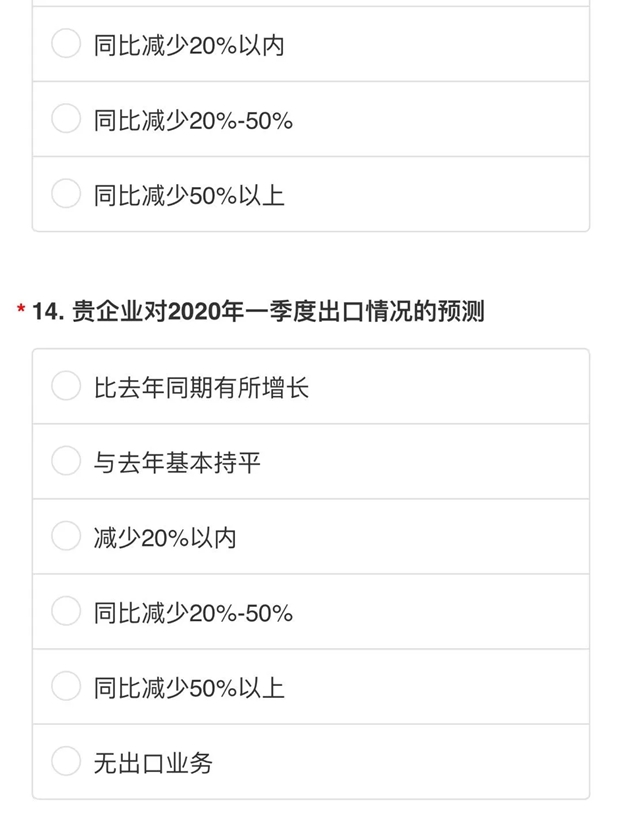Tick the 同比减少20%以内 radio above question 14

[x=66, y=43]
